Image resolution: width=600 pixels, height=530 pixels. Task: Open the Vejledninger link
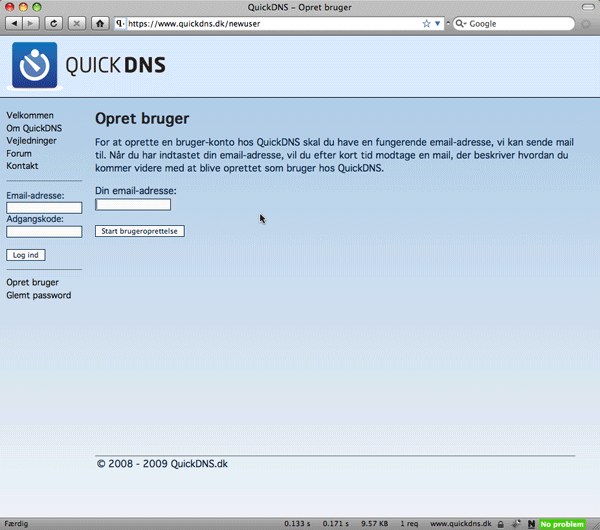31,141
